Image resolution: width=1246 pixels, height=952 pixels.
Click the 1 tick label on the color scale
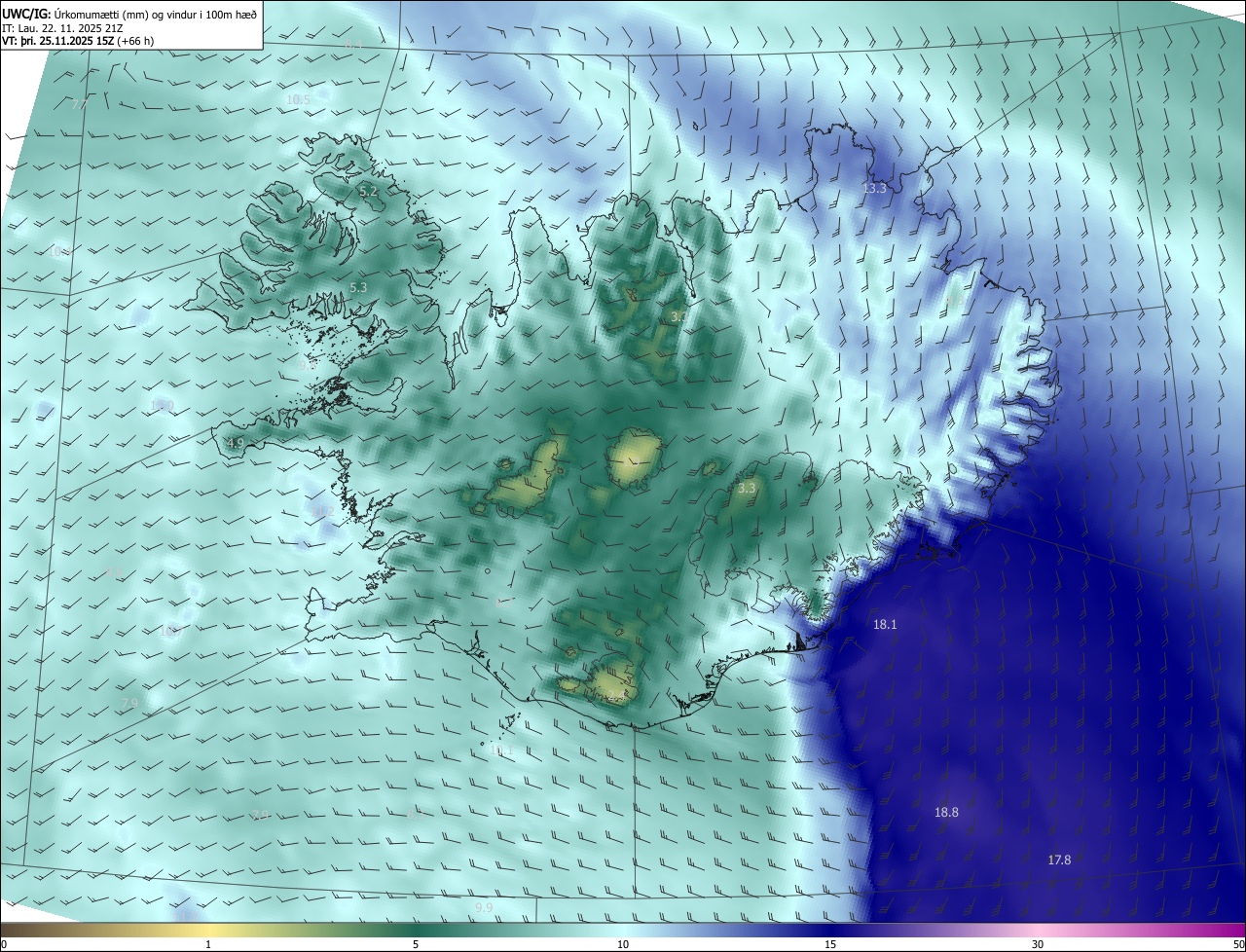click(x=208, y=944)
